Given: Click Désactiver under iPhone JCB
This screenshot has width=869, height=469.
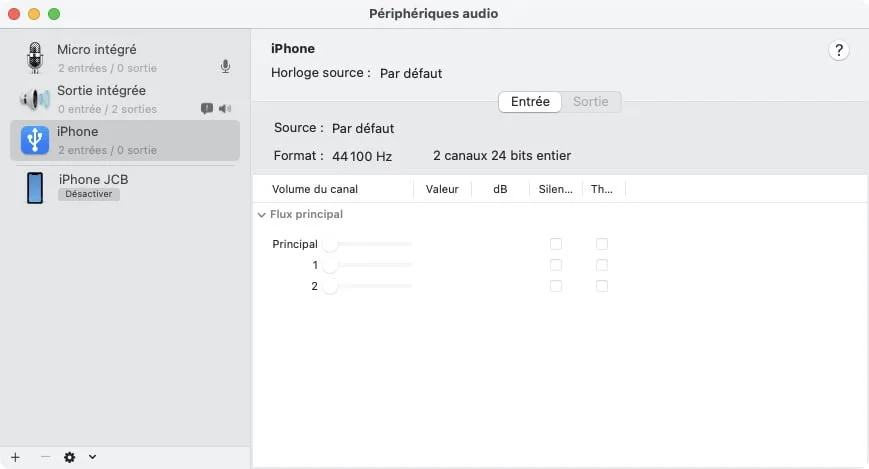Looking at the screenshot, I should pos(89,194).
